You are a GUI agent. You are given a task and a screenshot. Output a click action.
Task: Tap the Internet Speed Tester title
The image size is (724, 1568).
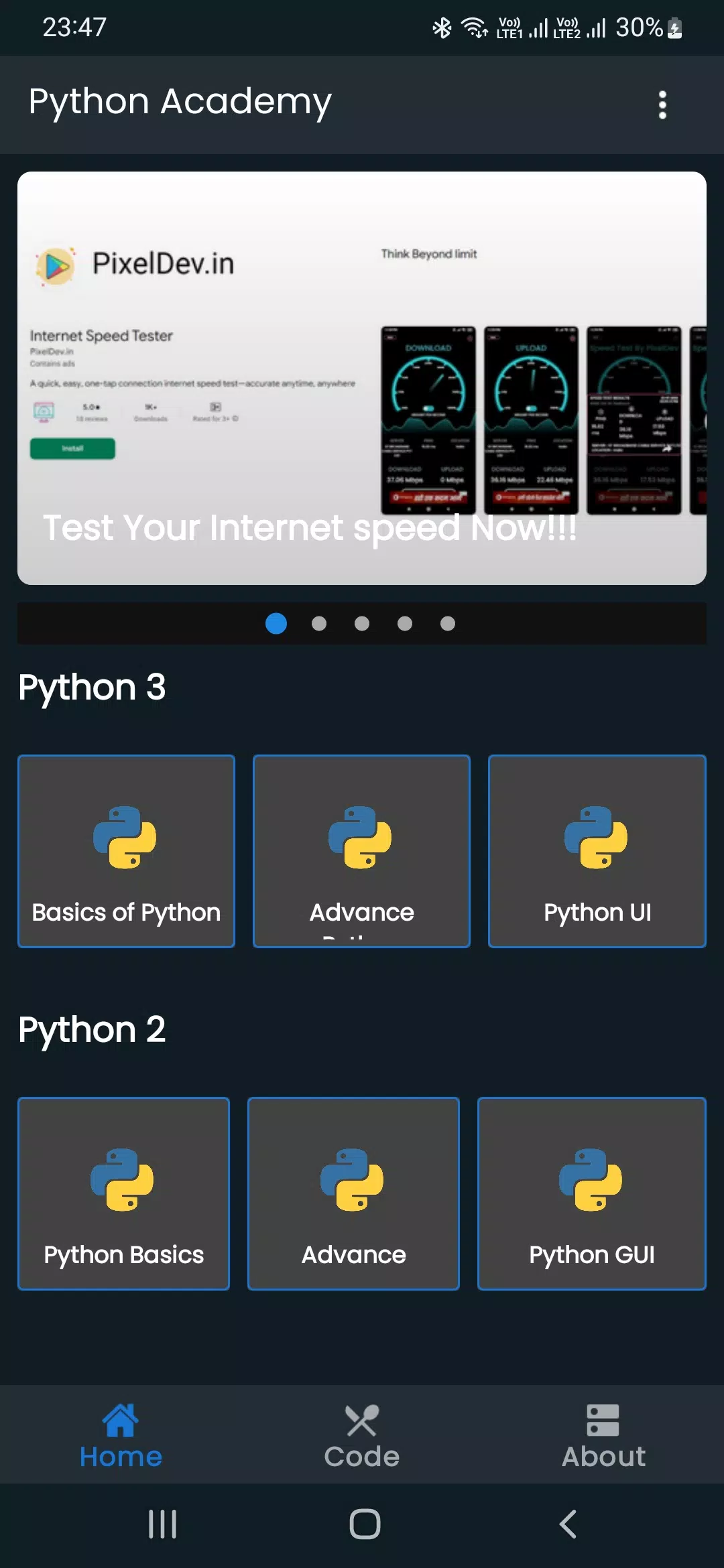pos(101,336)
